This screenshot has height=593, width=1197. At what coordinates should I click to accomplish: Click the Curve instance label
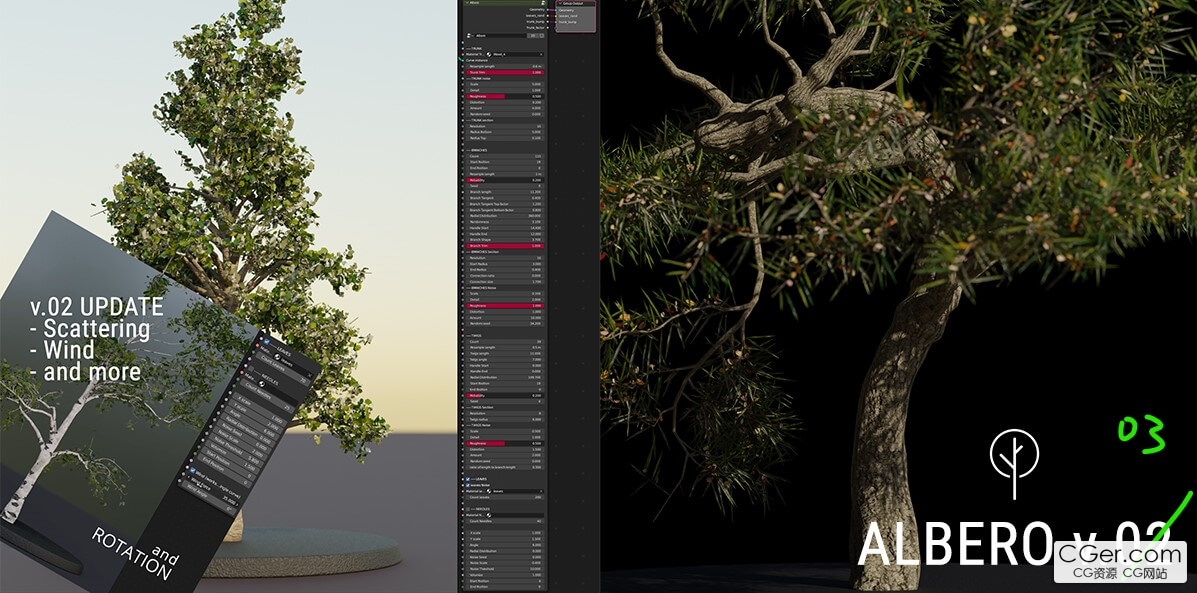(x=478, y=60)
